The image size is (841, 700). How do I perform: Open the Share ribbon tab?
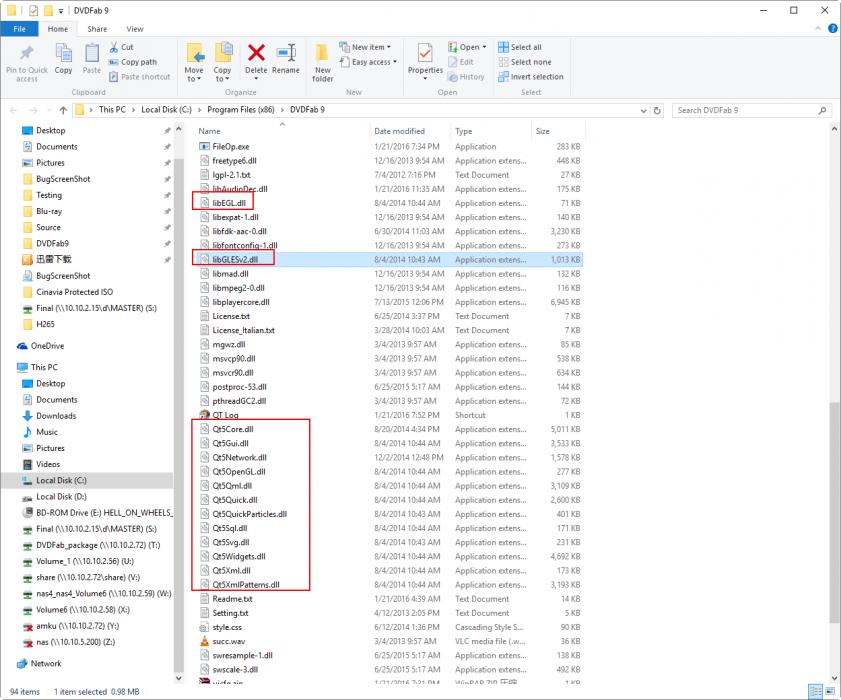[x=97, y=29]
